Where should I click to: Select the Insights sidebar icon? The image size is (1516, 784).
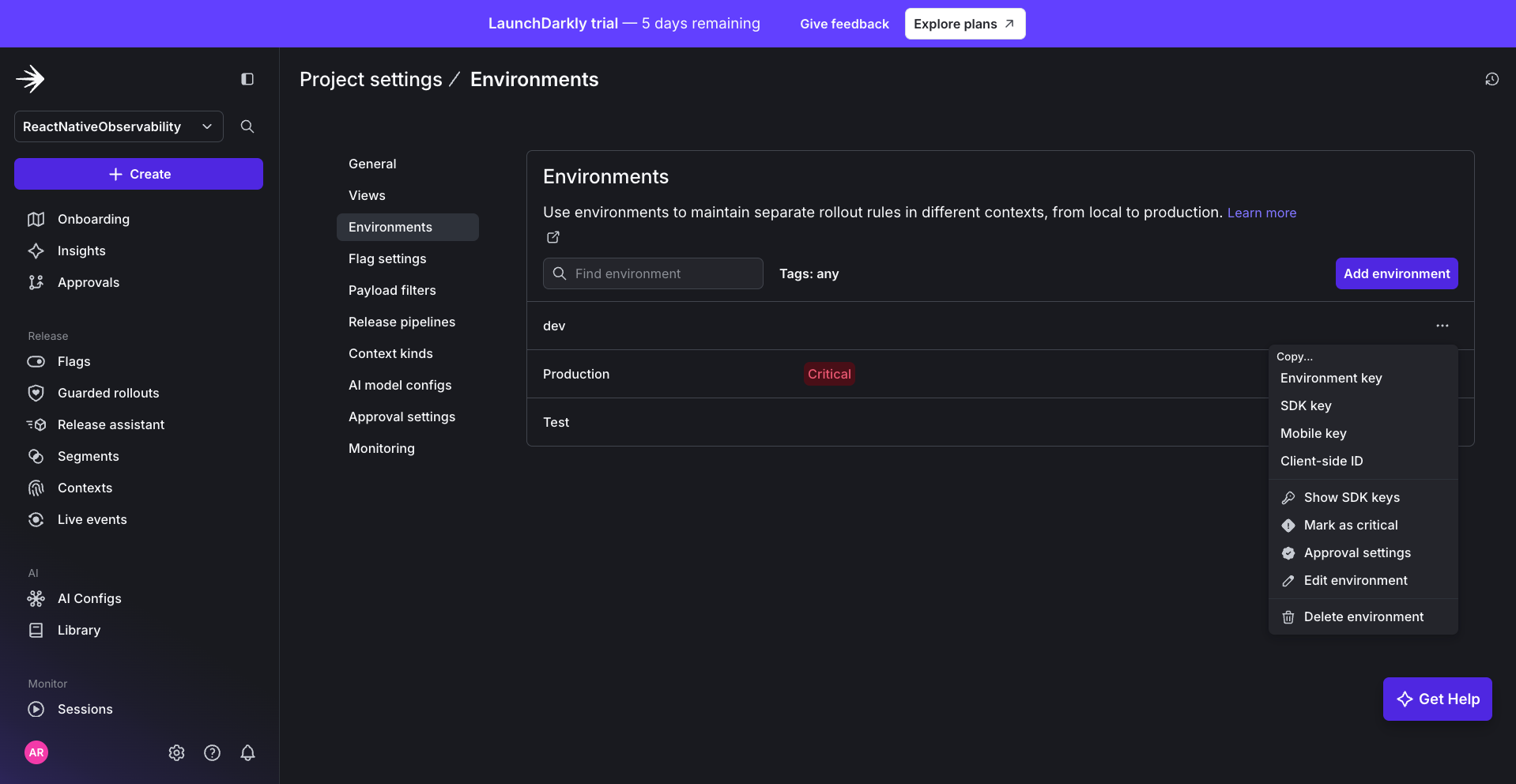[x=36, y=251]
